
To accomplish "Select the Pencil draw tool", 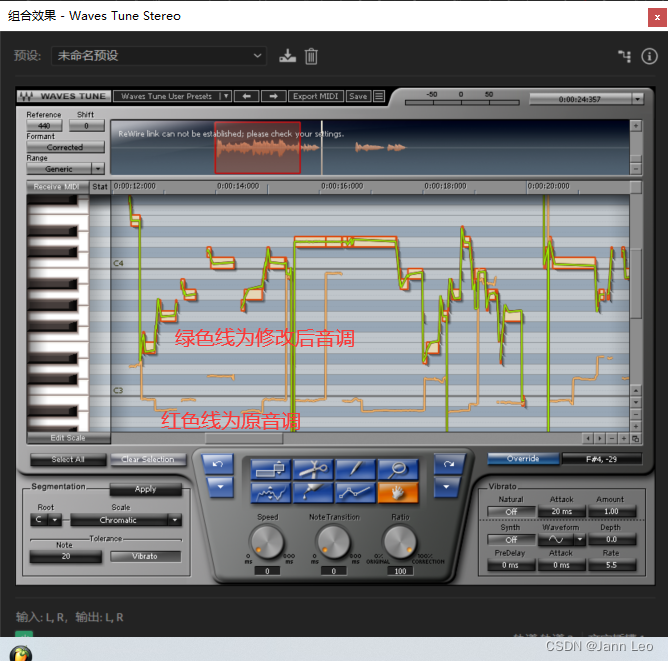I will (x=355, y=469).
